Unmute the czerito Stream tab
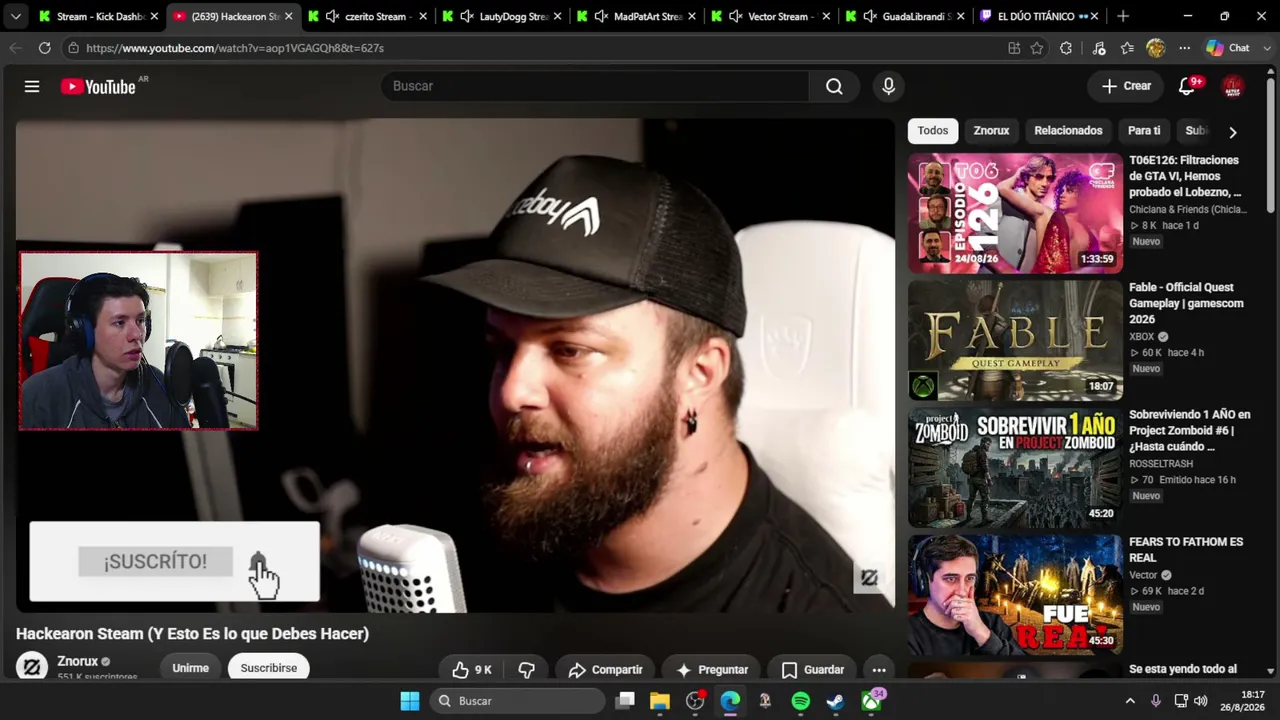 pos(332,16)
